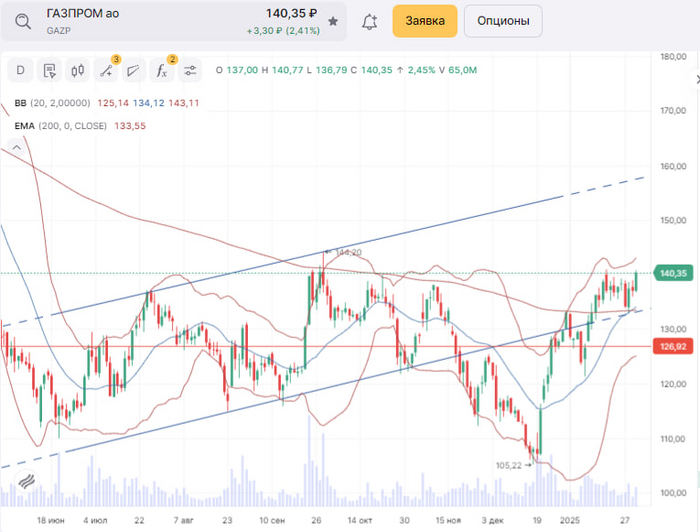Click EMA value 133,55
The image size is (700, 532).
click(130, 126)
